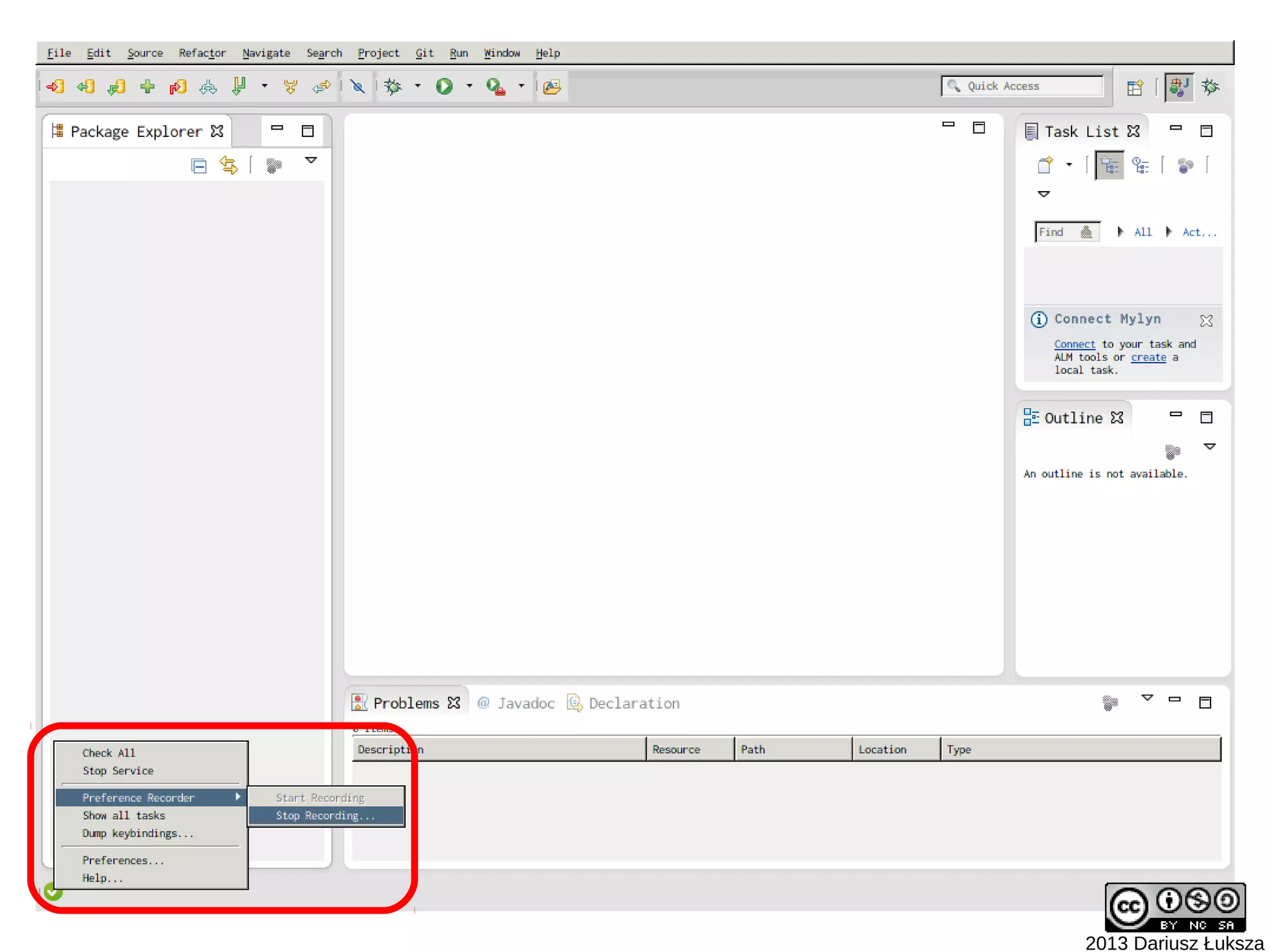Click the create link for local task
This screenshot has width=1270, height=952.
coord(1148,357)
